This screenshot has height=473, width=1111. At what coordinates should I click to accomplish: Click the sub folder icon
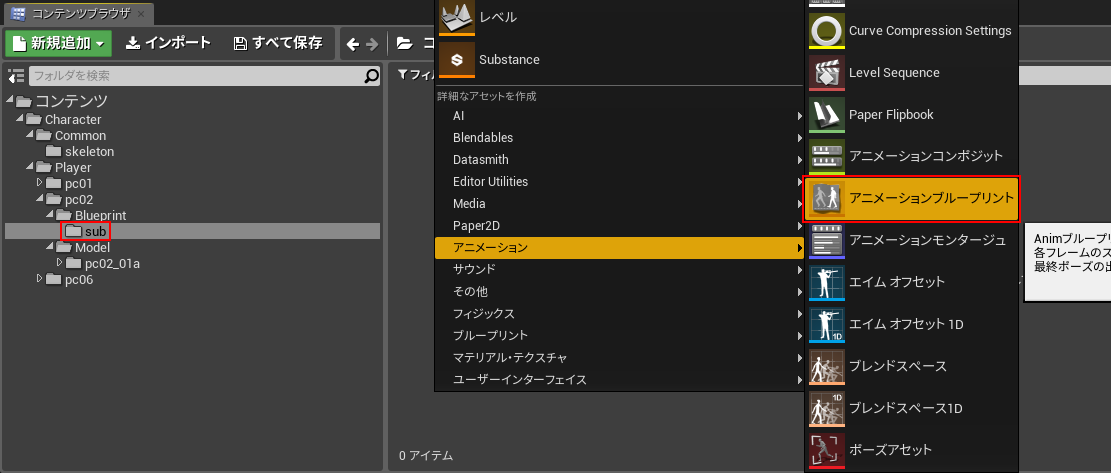click(73, 232)
